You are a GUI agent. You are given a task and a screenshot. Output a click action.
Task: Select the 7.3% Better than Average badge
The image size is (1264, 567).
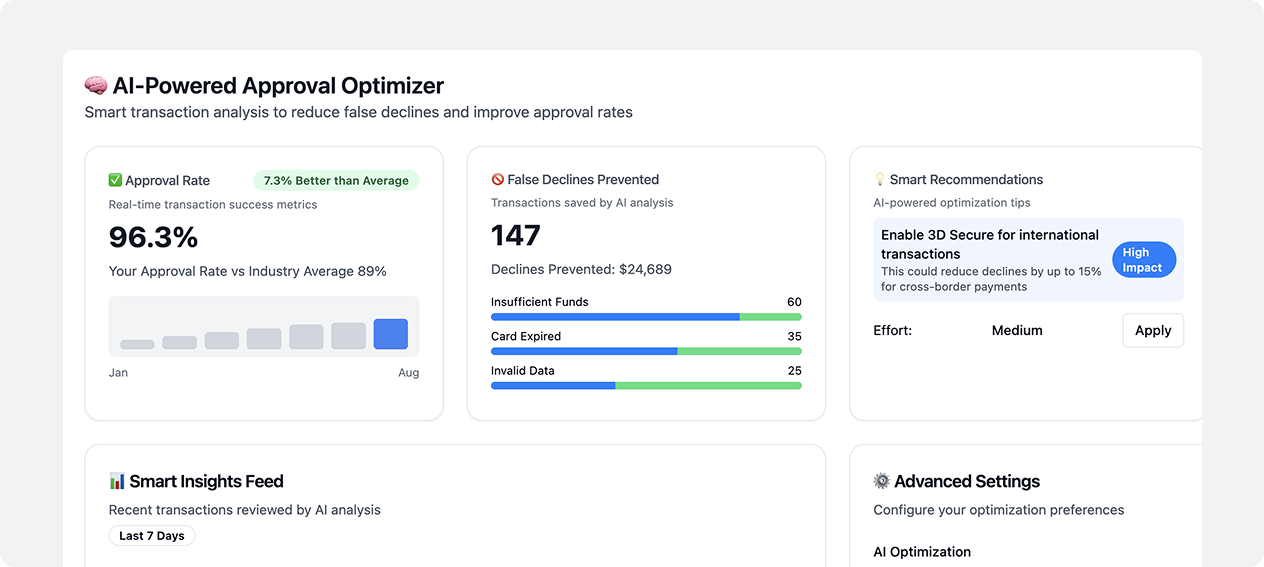point(336,181)
